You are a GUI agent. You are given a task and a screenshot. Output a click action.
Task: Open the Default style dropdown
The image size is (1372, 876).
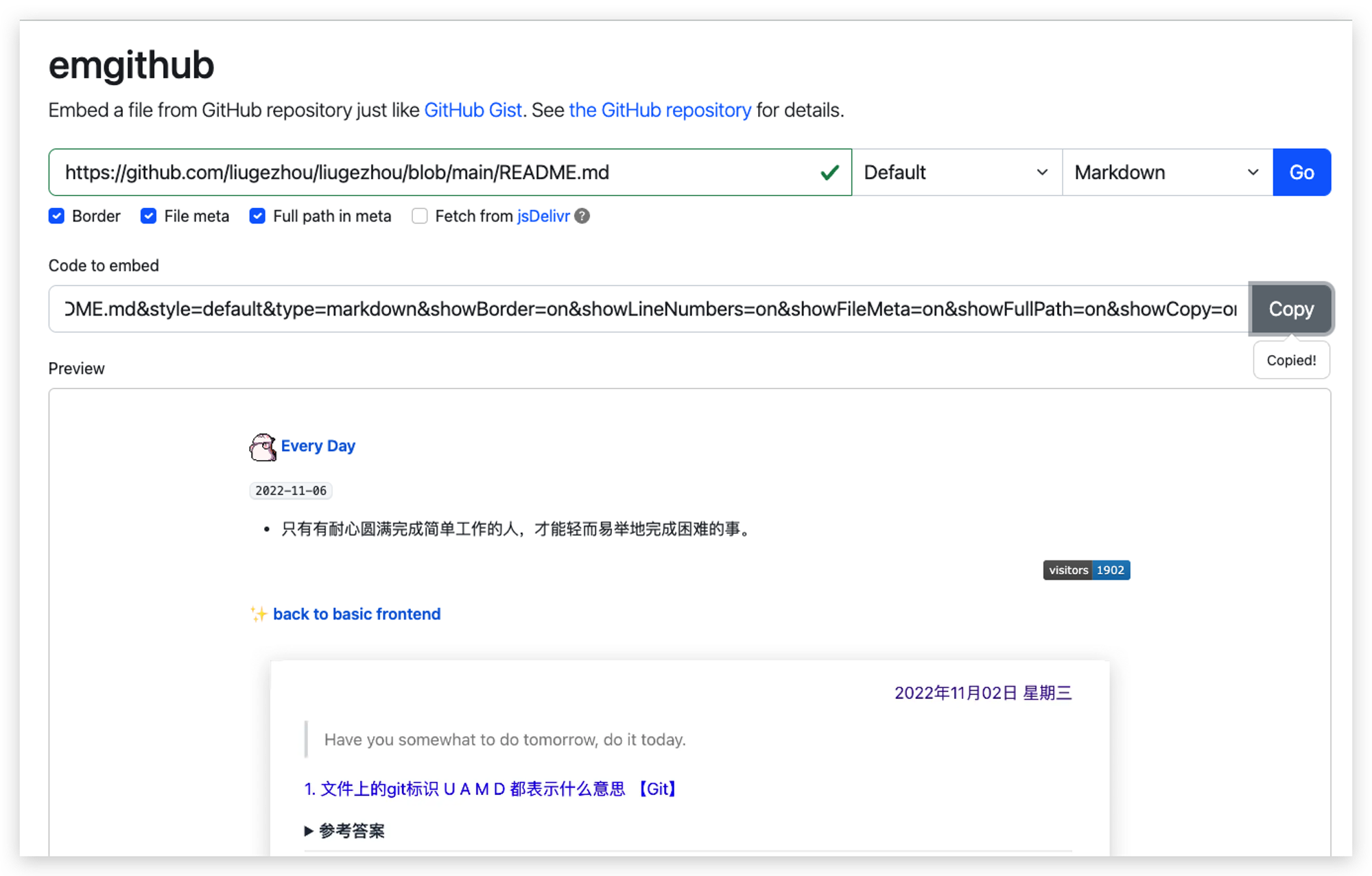(957, 172)
